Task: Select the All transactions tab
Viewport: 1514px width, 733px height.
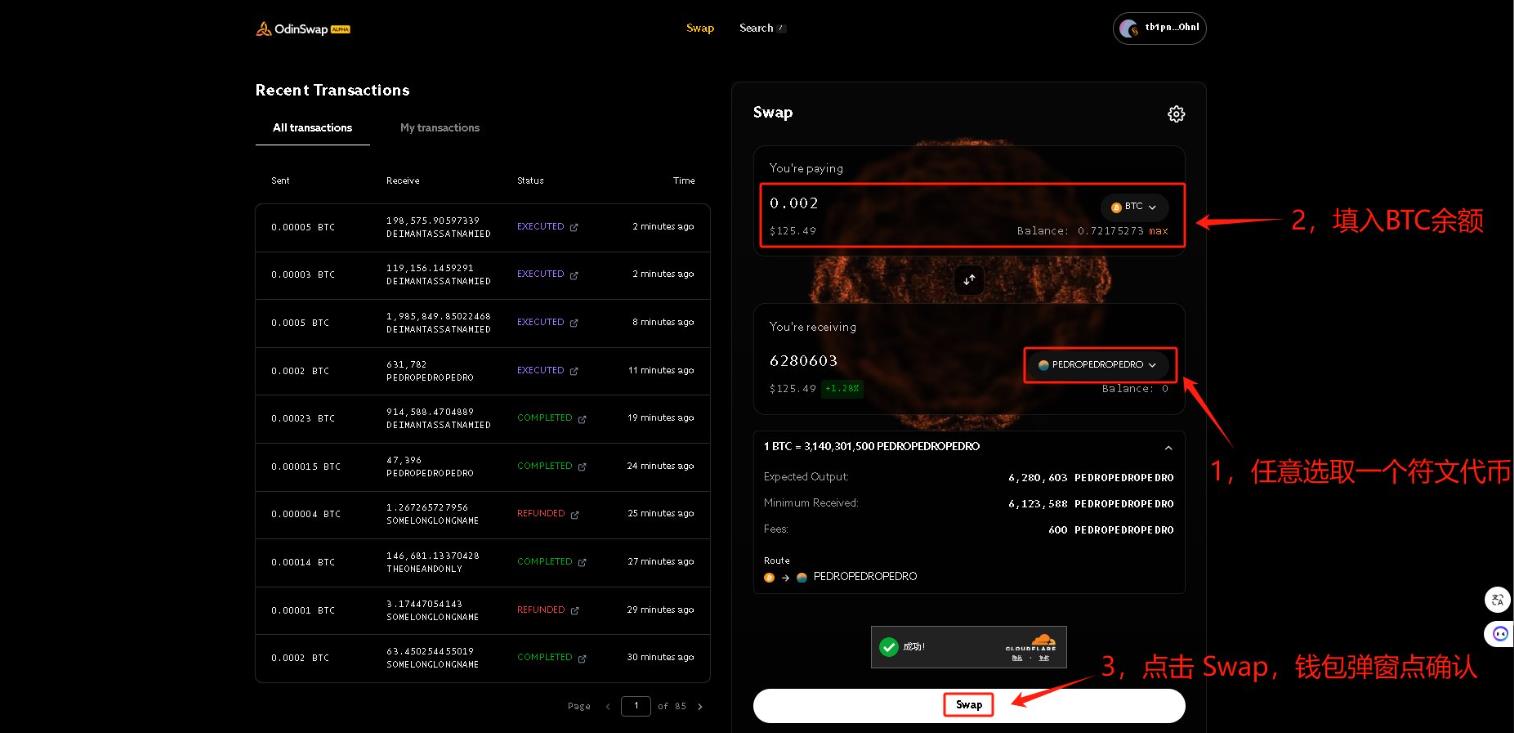Action: [312, 128]
